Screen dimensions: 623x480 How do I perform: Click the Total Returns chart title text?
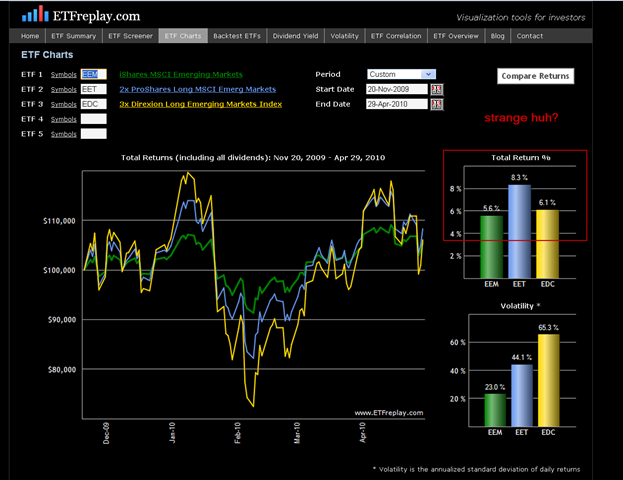253,158
